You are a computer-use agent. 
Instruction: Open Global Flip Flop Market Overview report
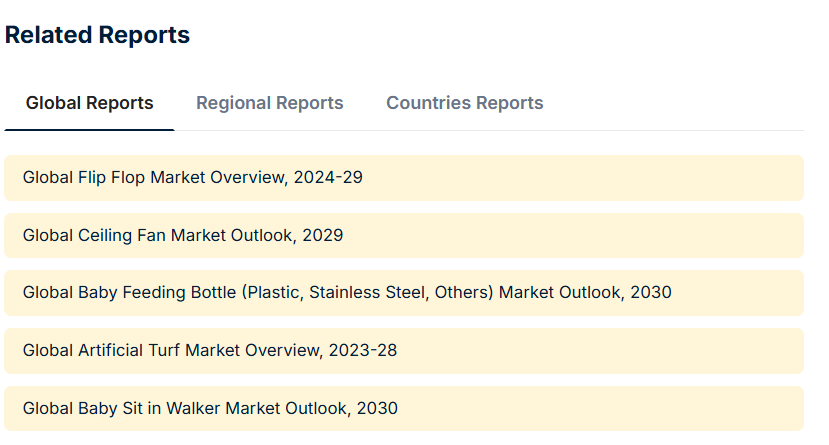click(192, 177)
